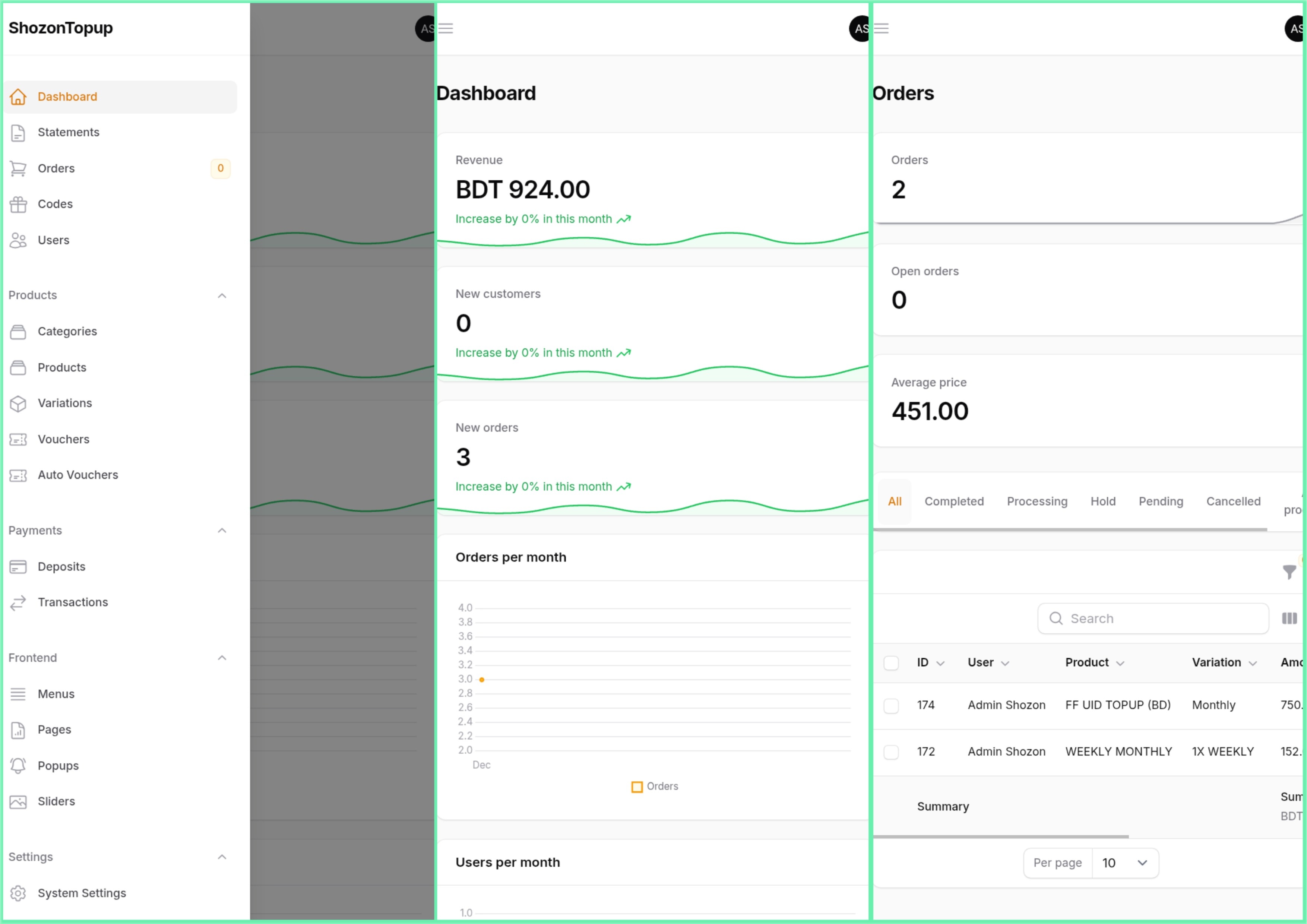Click the hamburger menu icon above Dashboard heading
Image resolution: width=1307 pixels, height=924 pixels.
tap(446, 28)
